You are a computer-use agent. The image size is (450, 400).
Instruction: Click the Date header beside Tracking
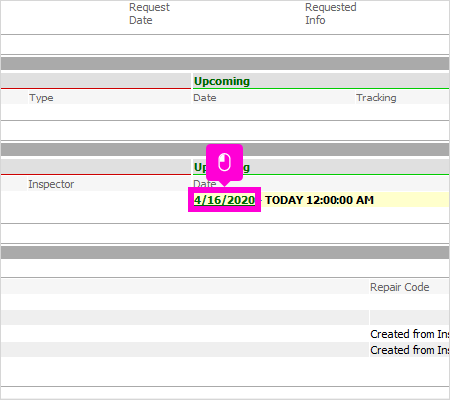(205, 98)
